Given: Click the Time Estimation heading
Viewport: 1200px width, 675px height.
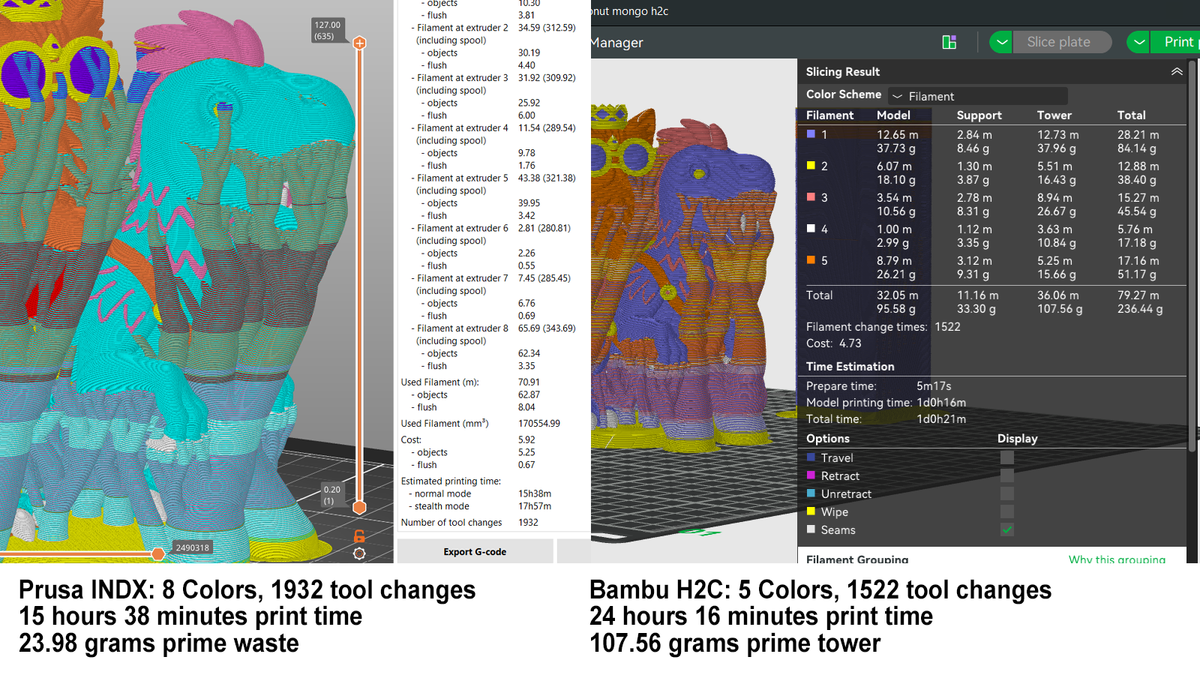Looking at the screenshot, I should coord(850,366).
